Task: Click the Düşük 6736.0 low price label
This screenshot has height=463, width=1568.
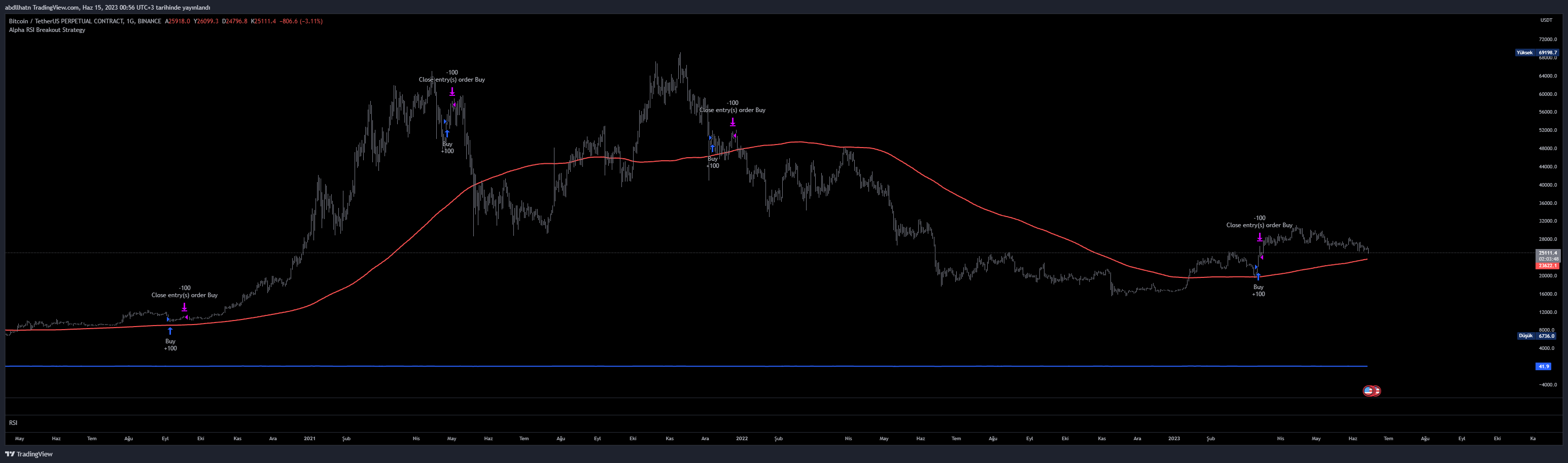Action: pyautogui.click(x=1537, y=336)
